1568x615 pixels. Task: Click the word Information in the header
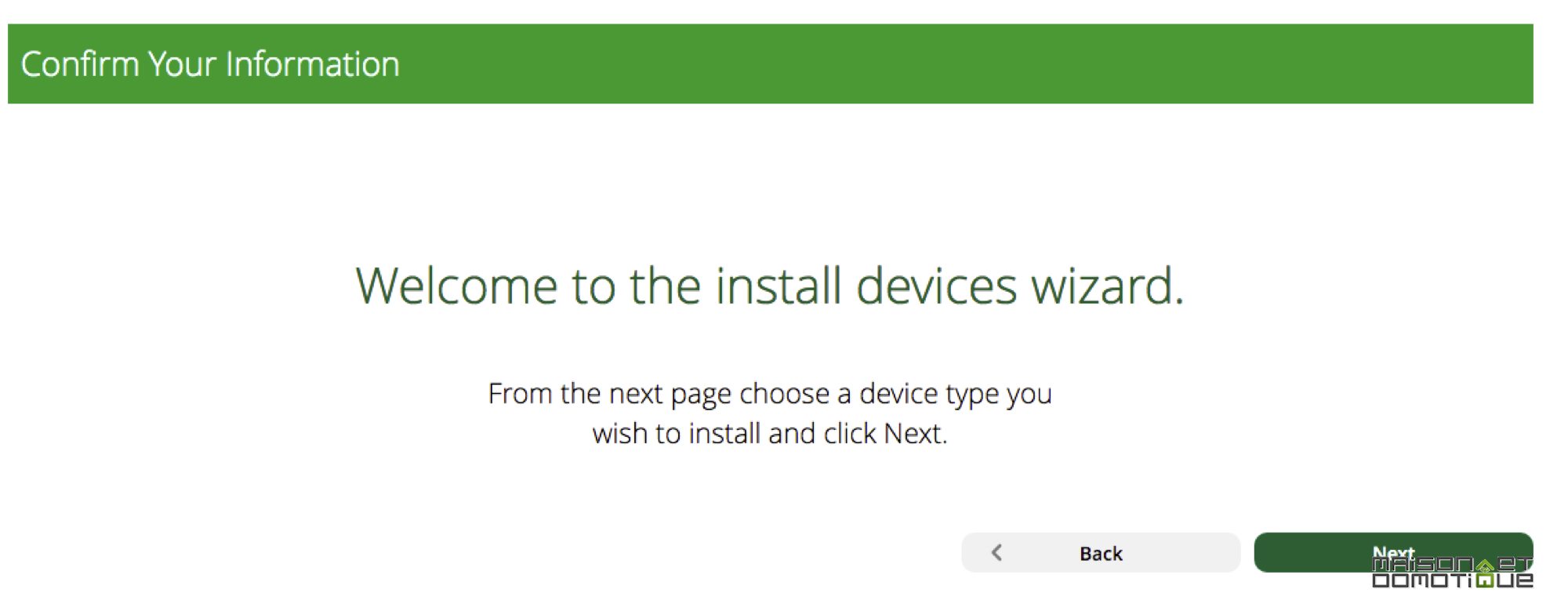(313, 64)
